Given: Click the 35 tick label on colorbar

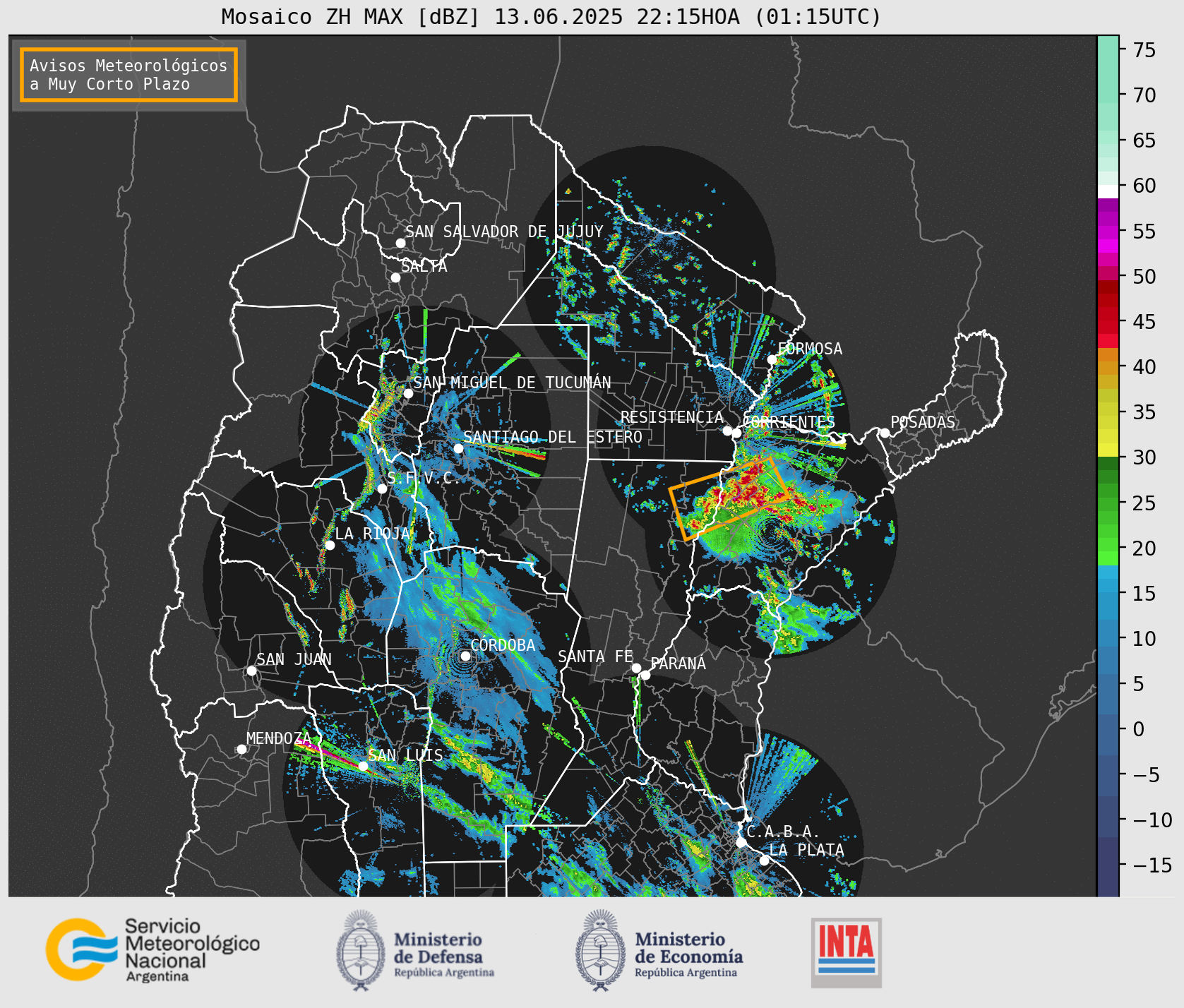Looking at the screenshot, I should coord(1144,412).
